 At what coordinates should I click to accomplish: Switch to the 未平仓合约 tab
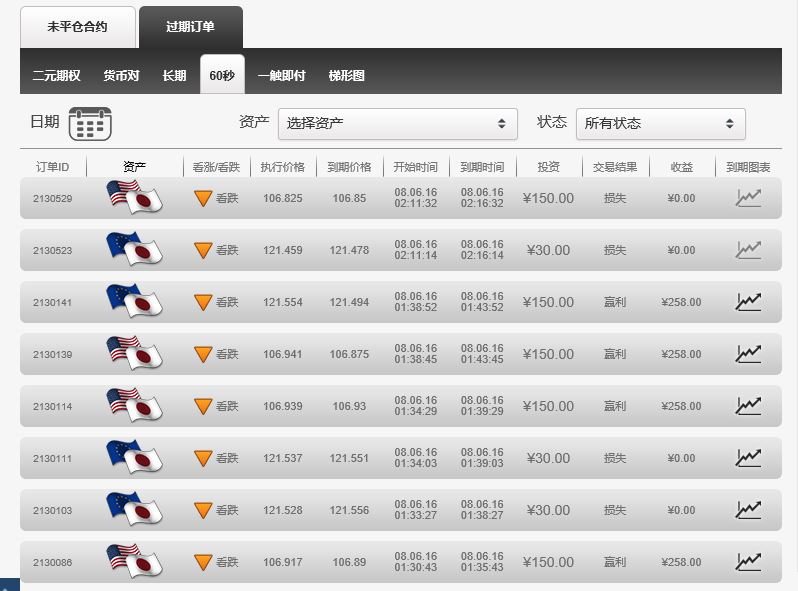pos(77,27)
